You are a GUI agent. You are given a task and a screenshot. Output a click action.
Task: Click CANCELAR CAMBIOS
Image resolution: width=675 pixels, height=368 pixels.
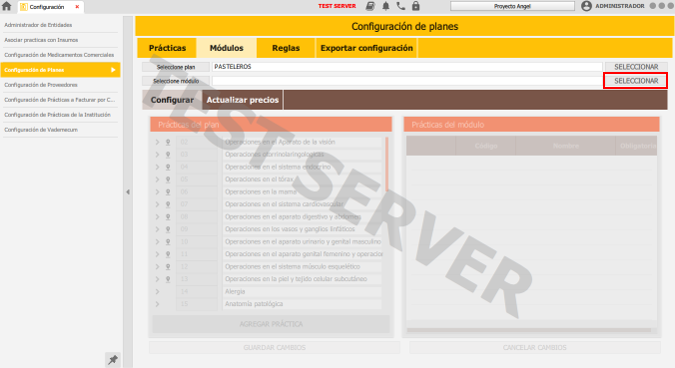(x=535, y=347)
